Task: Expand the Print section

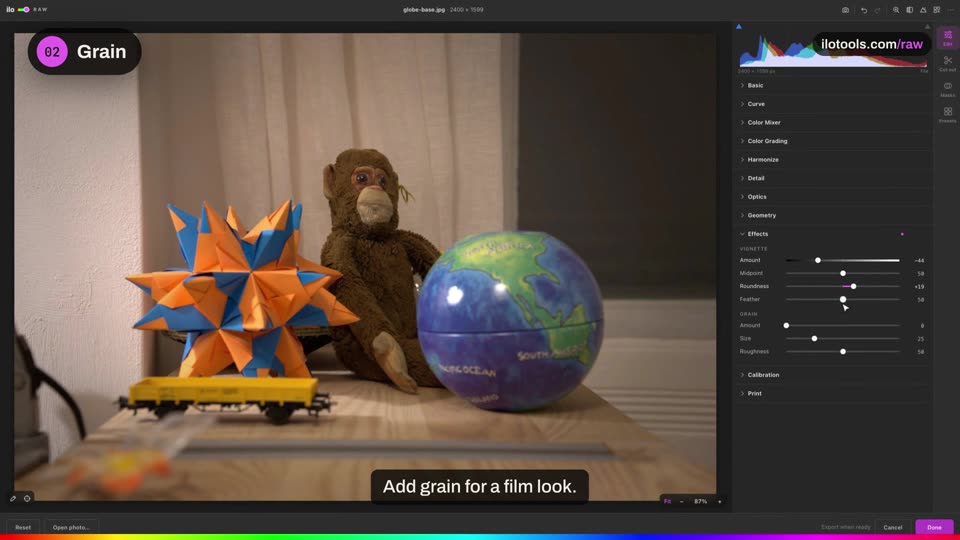Action: [833, 394]
